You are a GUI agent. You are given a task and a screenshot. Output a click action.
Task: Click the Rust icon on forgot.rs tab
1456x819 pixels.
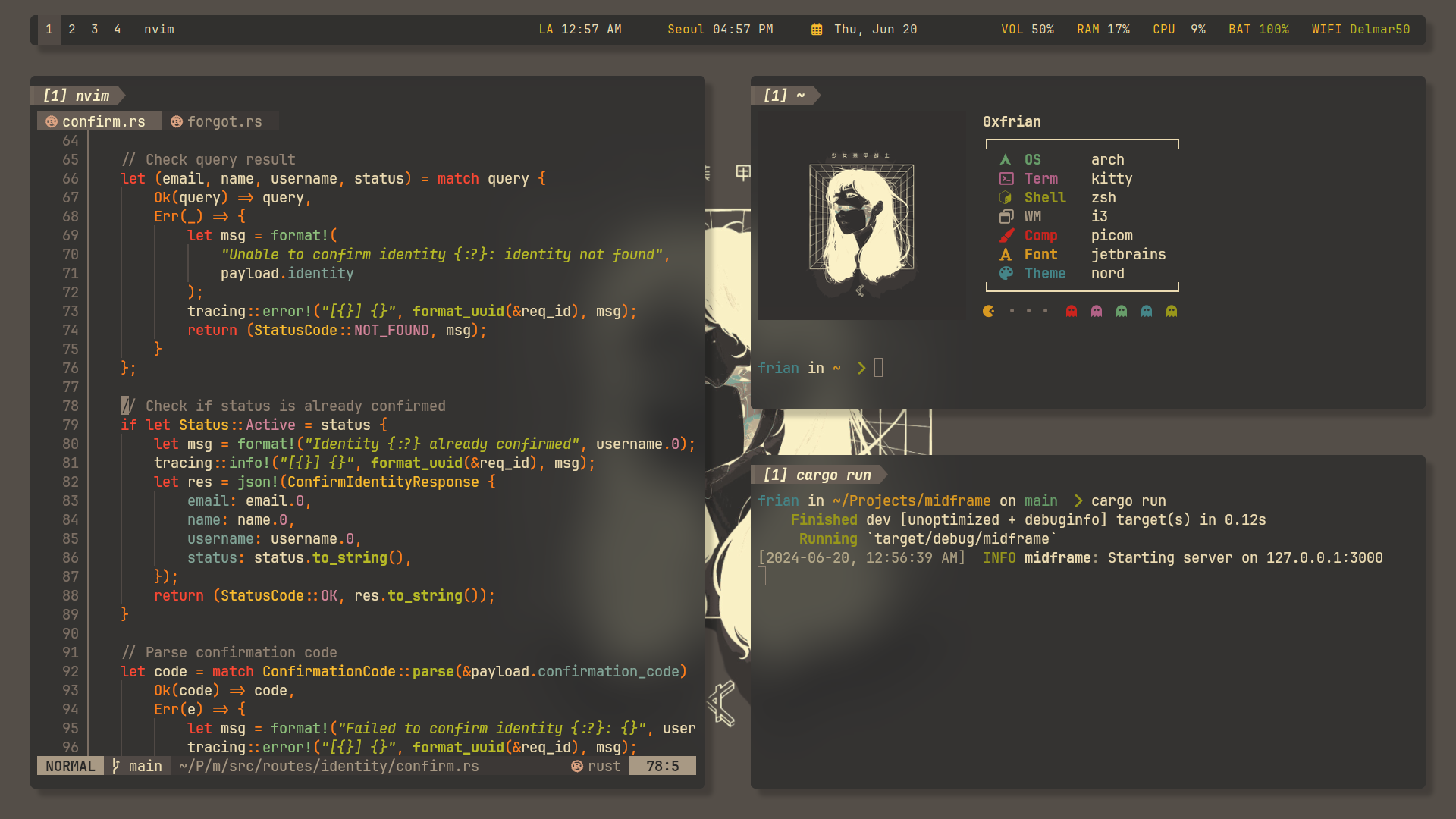tap(177, 122)
